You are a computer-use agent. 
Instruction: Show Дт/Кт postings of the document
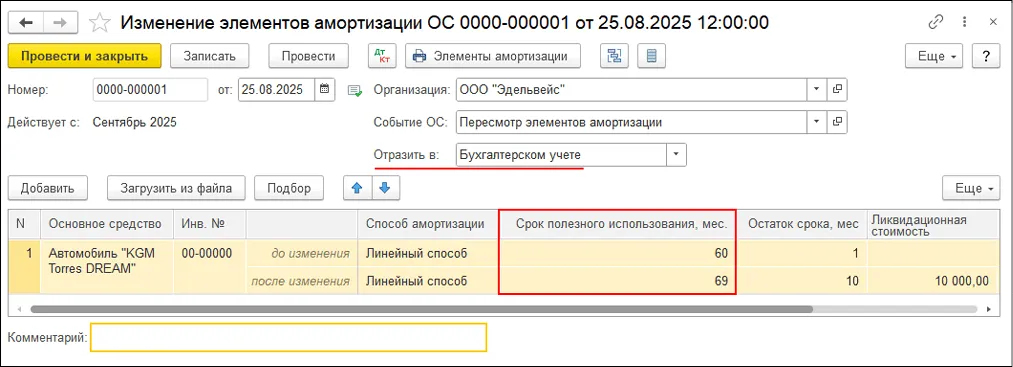[x=382, y=56]
